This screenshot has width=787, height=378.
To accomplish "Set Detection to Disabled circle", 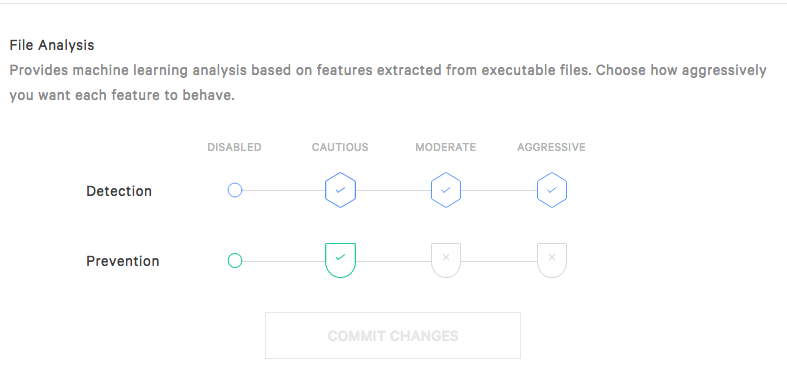I will (235, 190).
